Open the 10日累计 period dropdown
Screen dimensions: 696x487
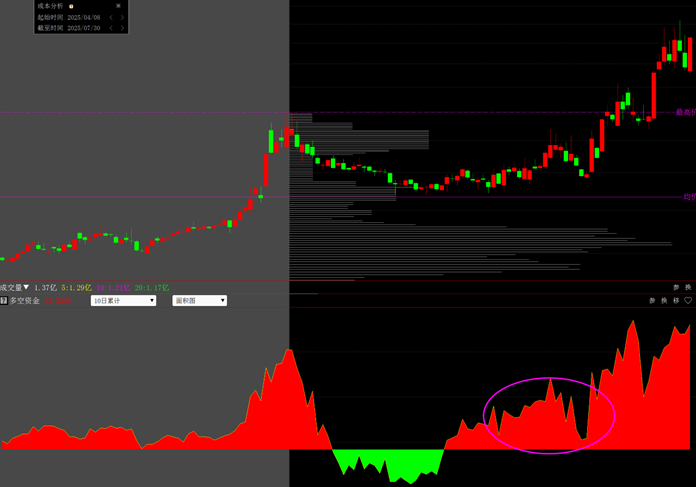tap(123, 300)
